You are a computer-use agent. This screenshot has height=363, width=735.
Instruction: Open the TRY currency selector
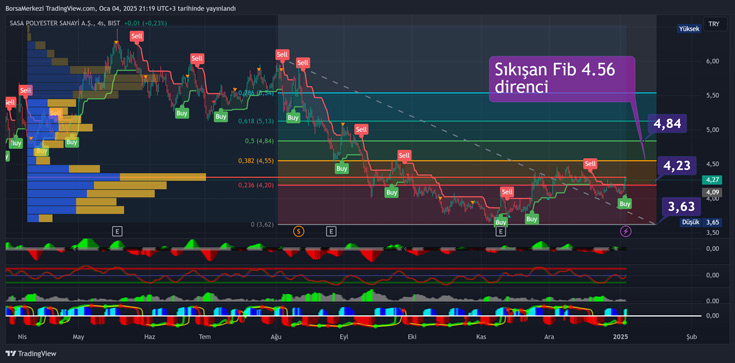pos(714,24)
